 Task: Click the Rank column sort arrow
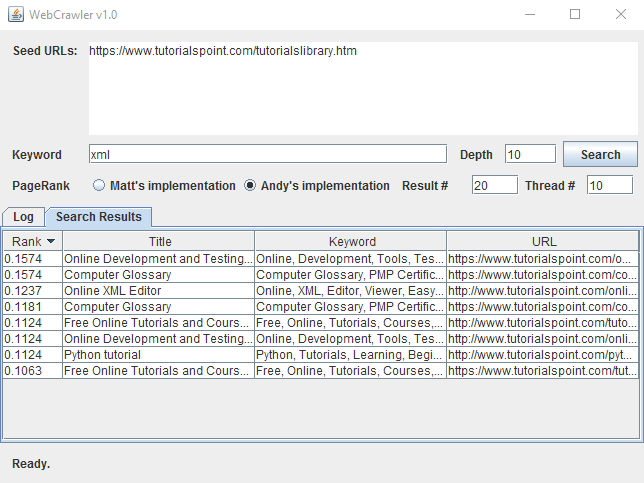[x=51, y=241]
